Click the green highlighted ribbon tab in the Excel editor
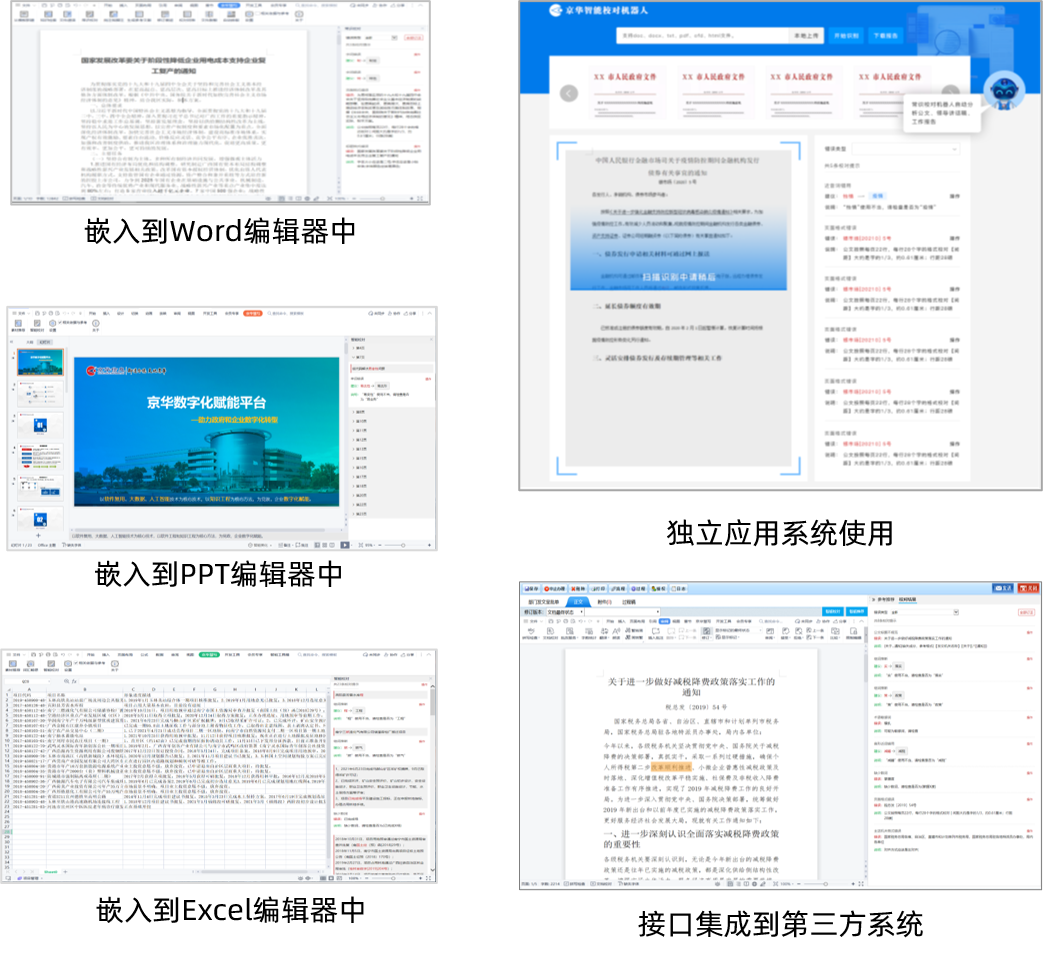The image size is (1043, 960). tap(209, 655)
